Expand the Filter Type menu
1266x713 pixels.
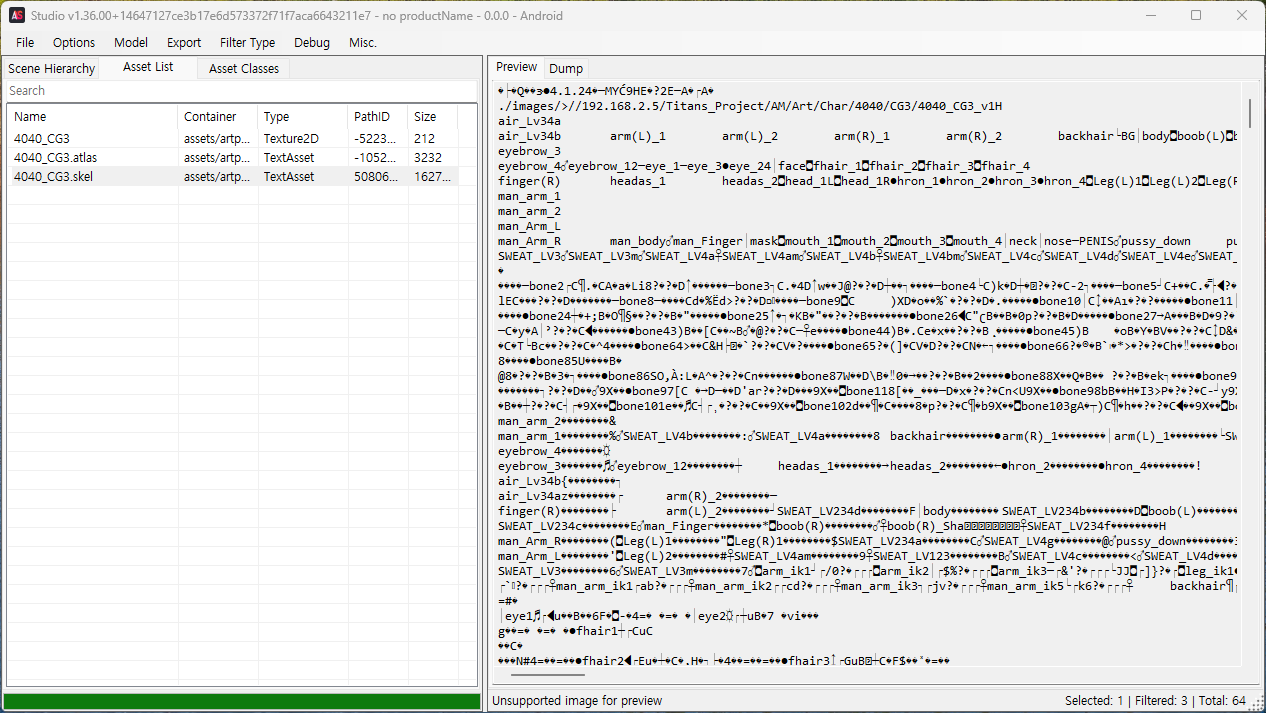(x=247, y=42)
